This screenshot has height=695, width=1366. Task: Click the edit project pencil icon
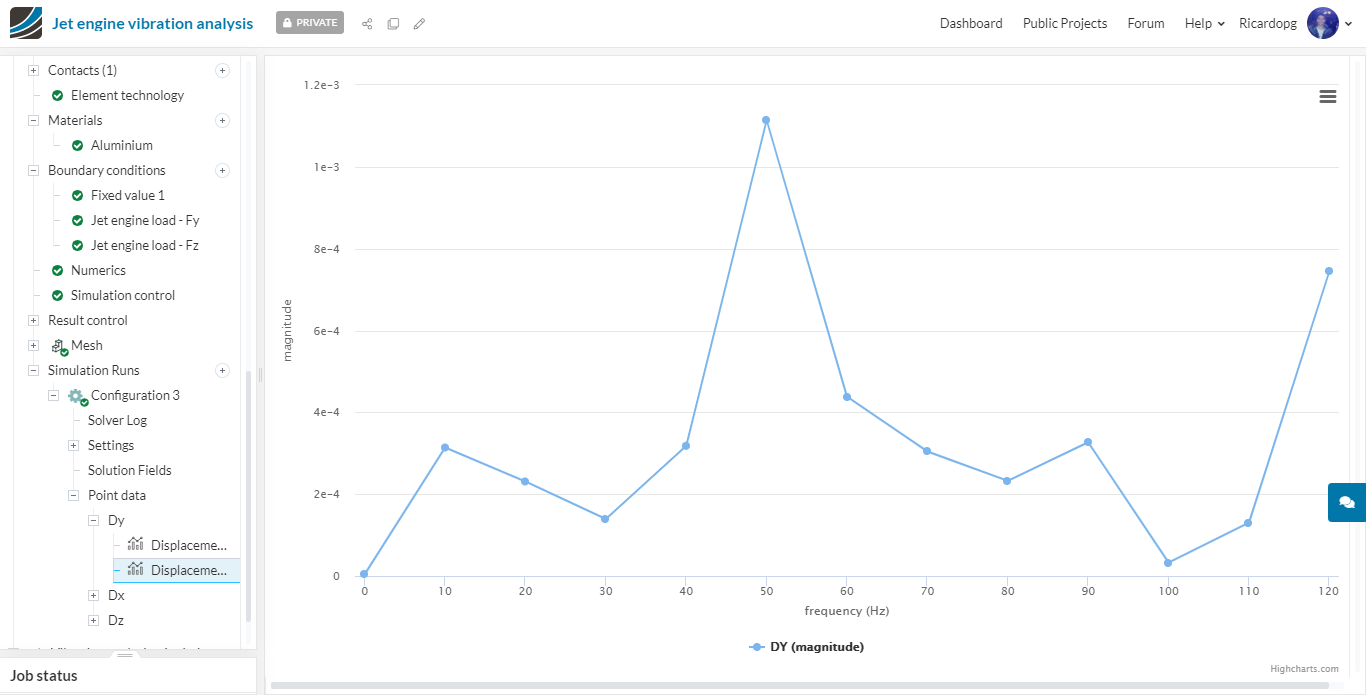419,23
